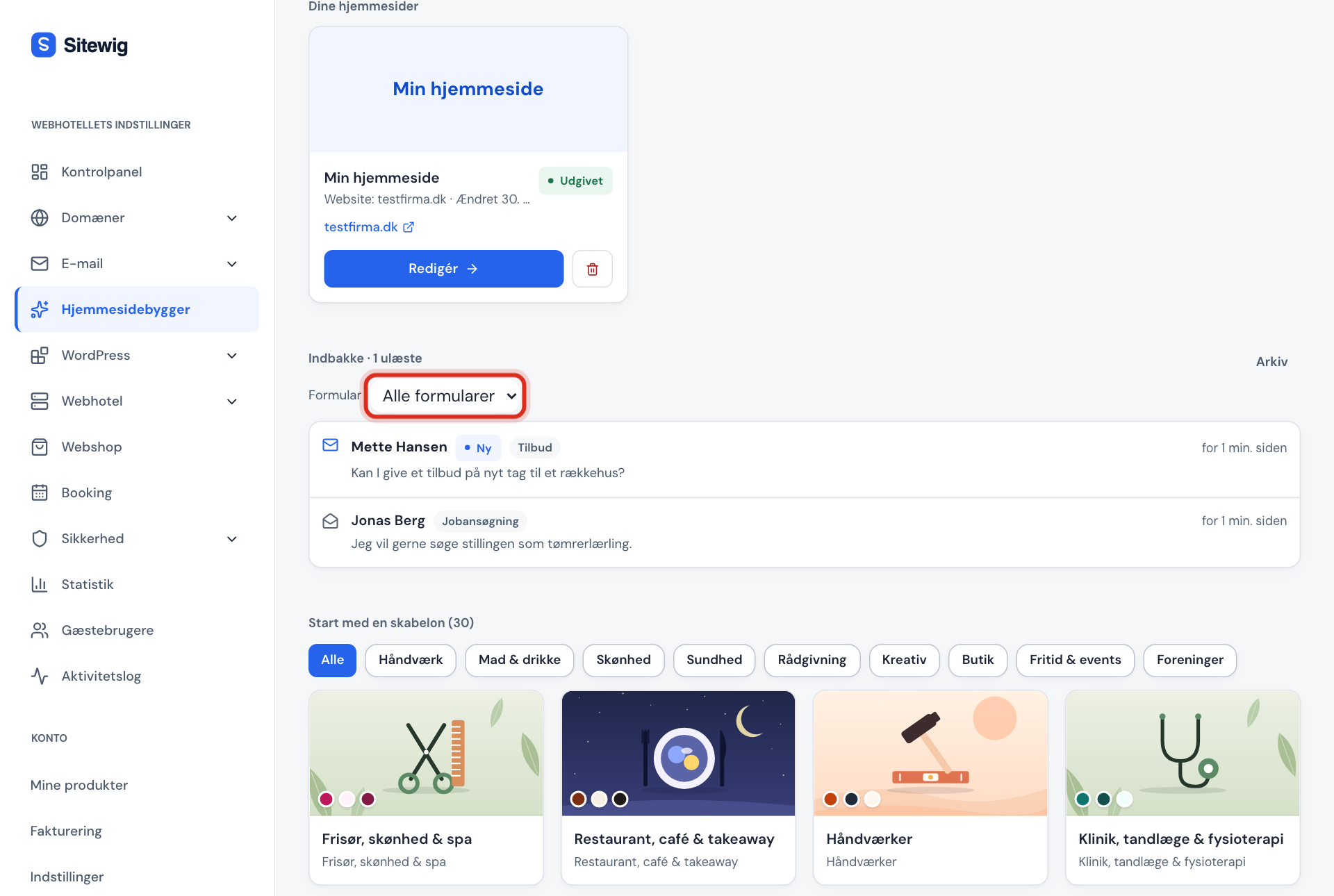
Task: Pick the pink swatch on Frisør template
Action: [326, 799]
